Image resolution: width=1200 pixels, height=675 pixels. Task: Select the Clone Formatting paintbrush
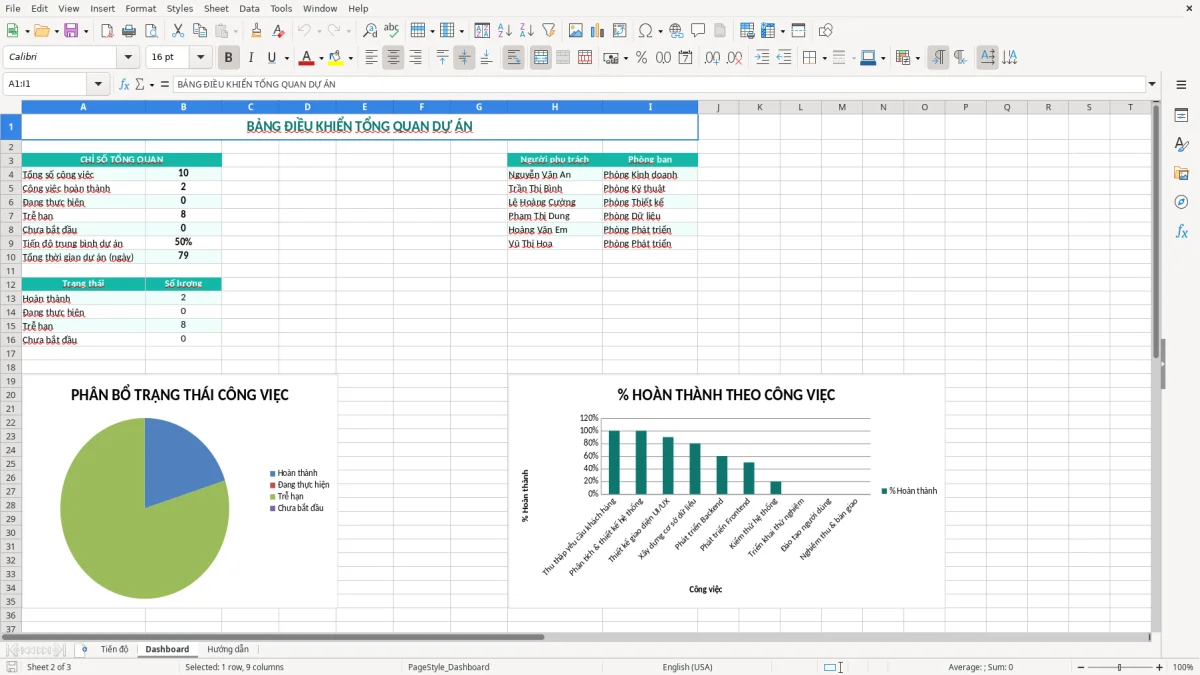256,31
